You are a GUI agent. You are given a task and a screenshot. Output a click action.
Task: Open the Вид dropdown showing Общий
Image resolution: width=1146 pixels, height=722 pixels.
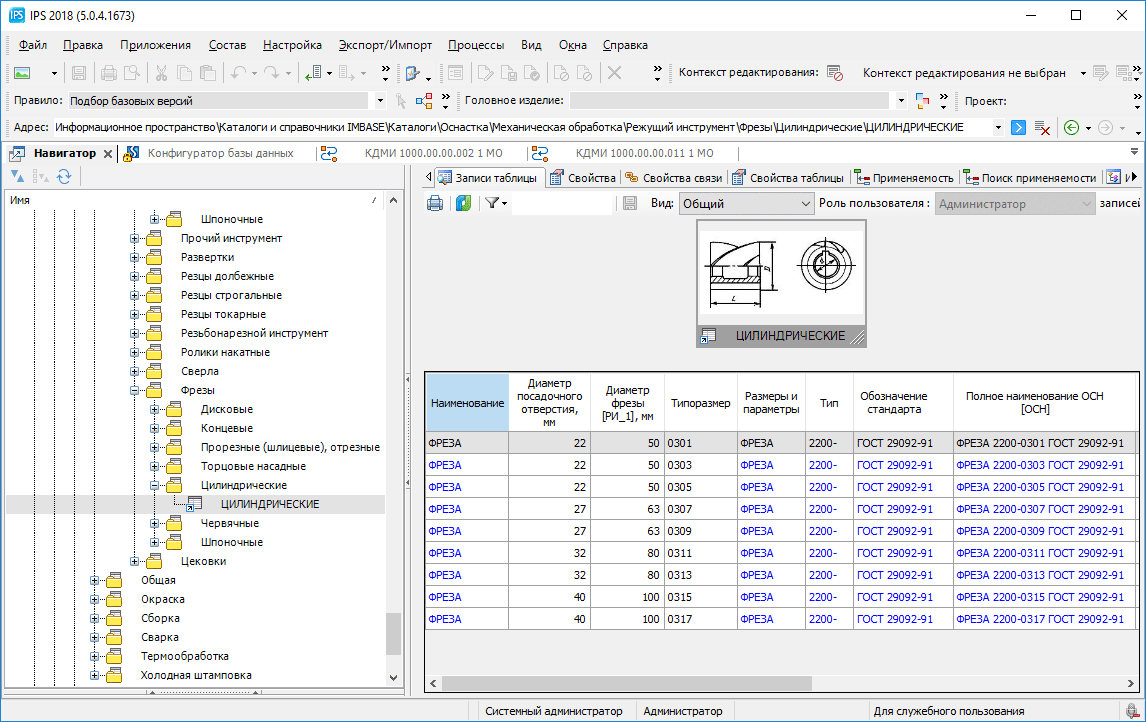pyautogui.click(x=806, y=204)
